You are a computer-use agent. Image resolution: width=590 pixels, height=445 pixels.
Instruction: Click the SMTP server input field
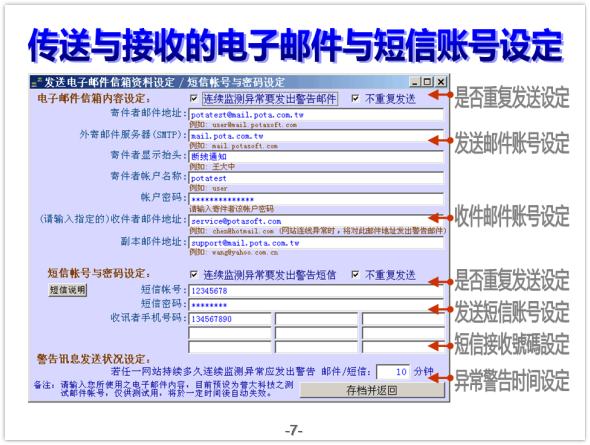pos(316,136)
